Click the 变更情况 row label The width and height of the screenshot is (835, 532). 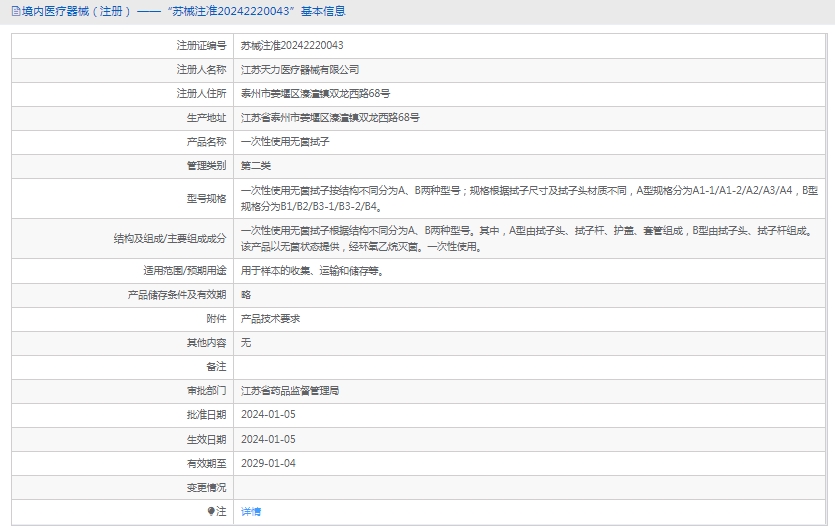pos(206,487)
